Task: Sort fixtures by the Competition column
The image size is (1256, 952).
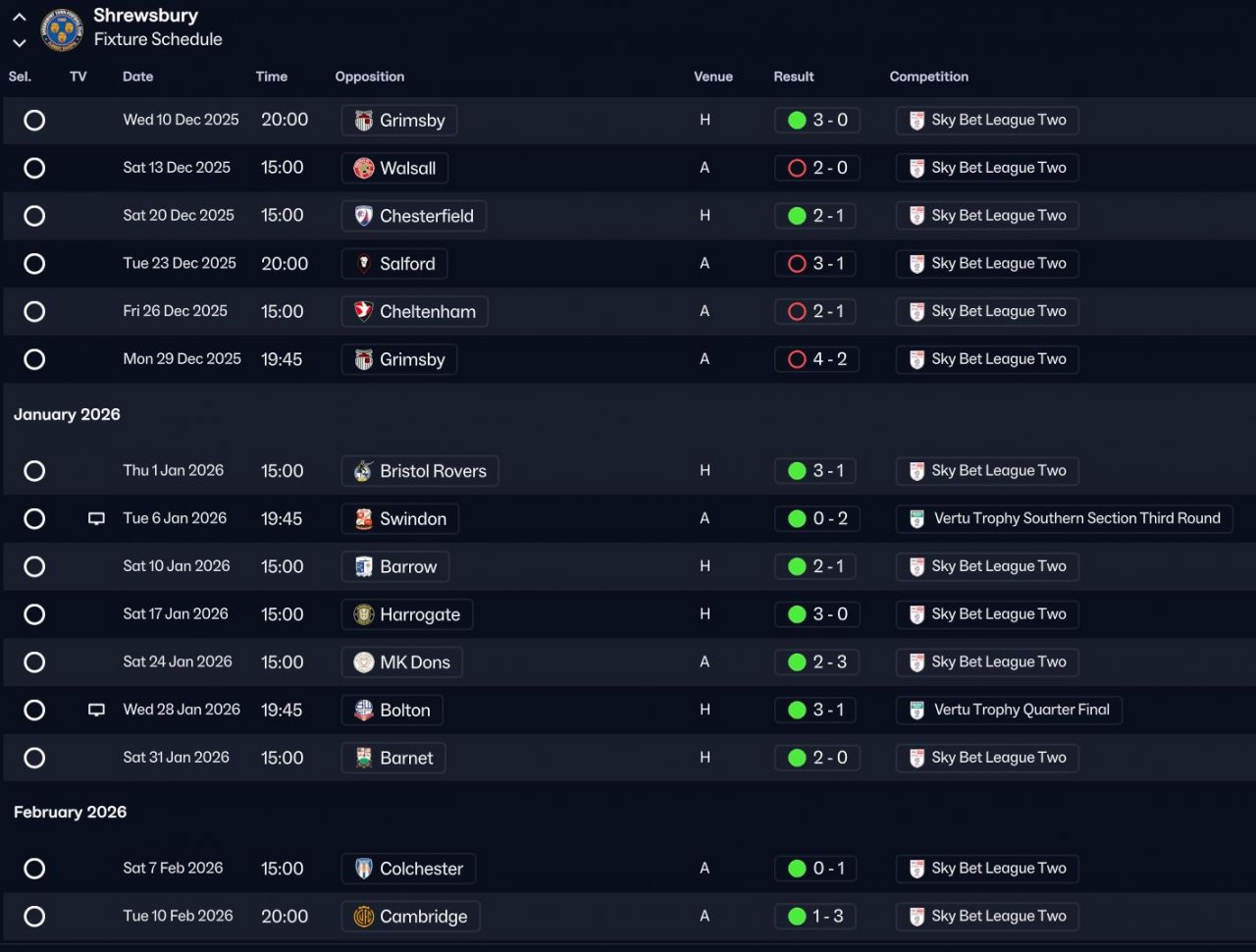Action: (928, 77)
